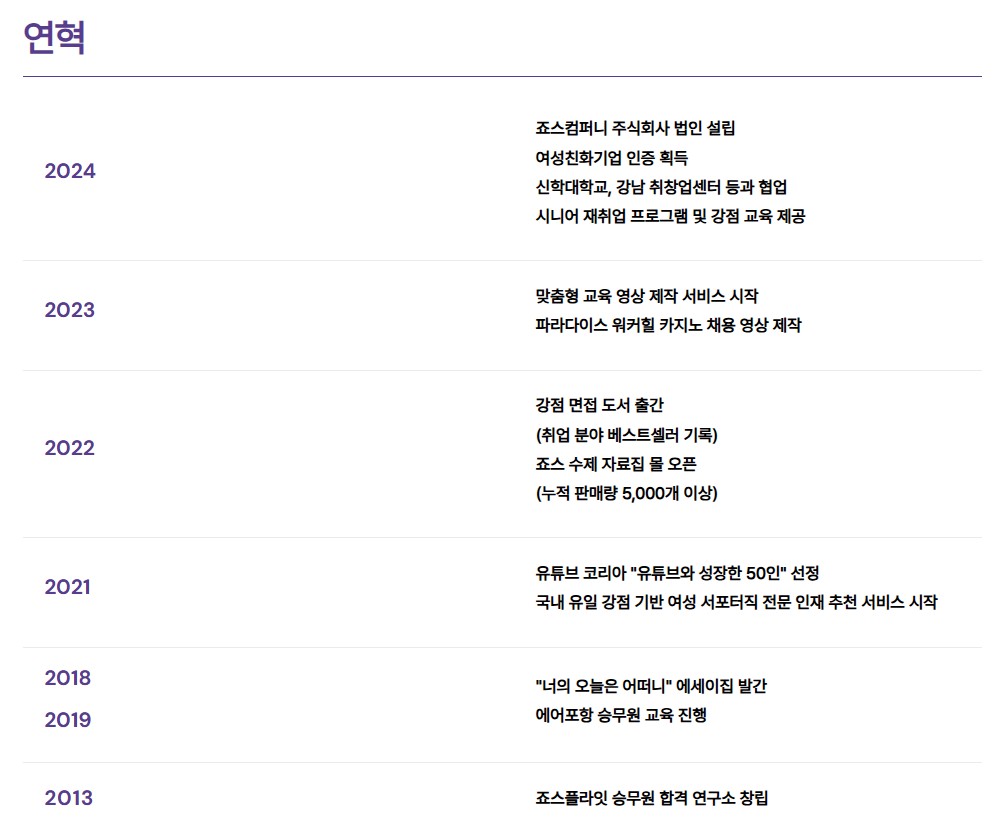1003x832 pixels.
Task: Click the 맞춤형 교육 영상 제작 서비스 line
Action: click(647, 296)
